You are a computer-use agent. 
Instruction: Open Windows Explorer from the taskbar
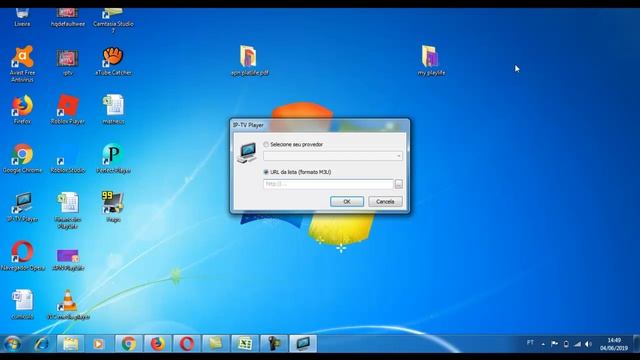[x=70, y=344]
